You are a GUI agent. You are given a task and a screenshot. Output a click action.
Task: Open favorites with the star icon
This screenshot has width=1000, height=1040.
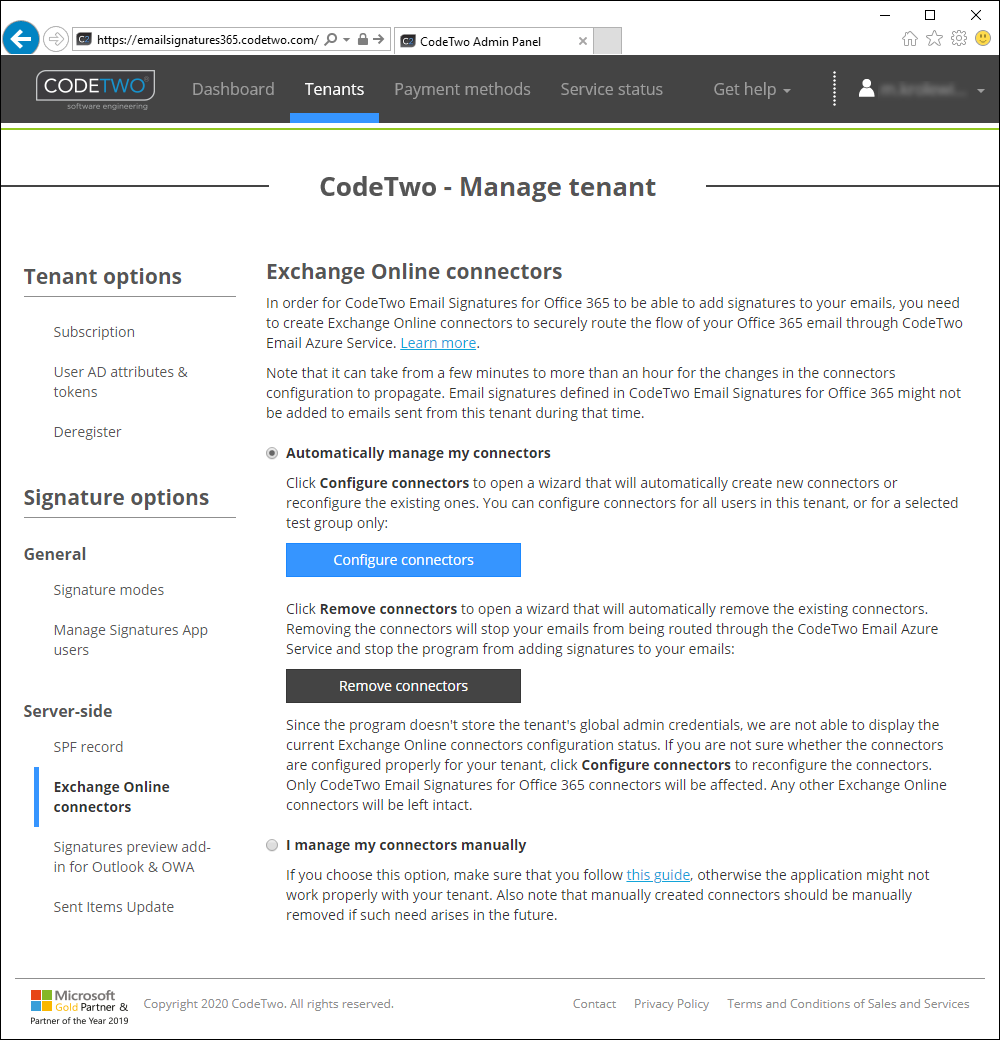(934, 38)
